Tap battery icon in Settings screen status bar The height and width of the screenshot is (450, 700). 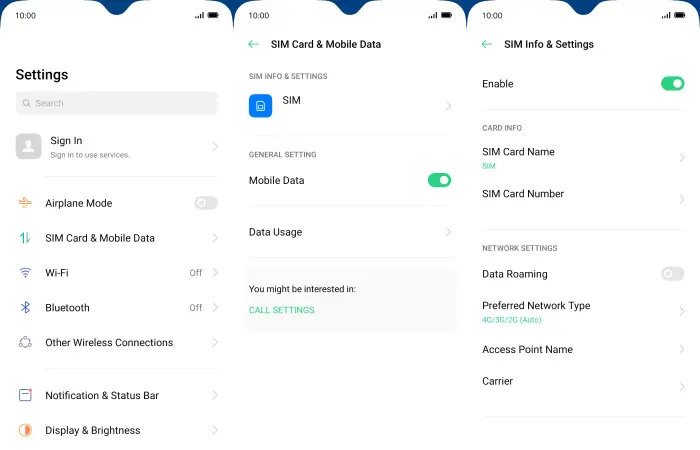coord(213,16)
